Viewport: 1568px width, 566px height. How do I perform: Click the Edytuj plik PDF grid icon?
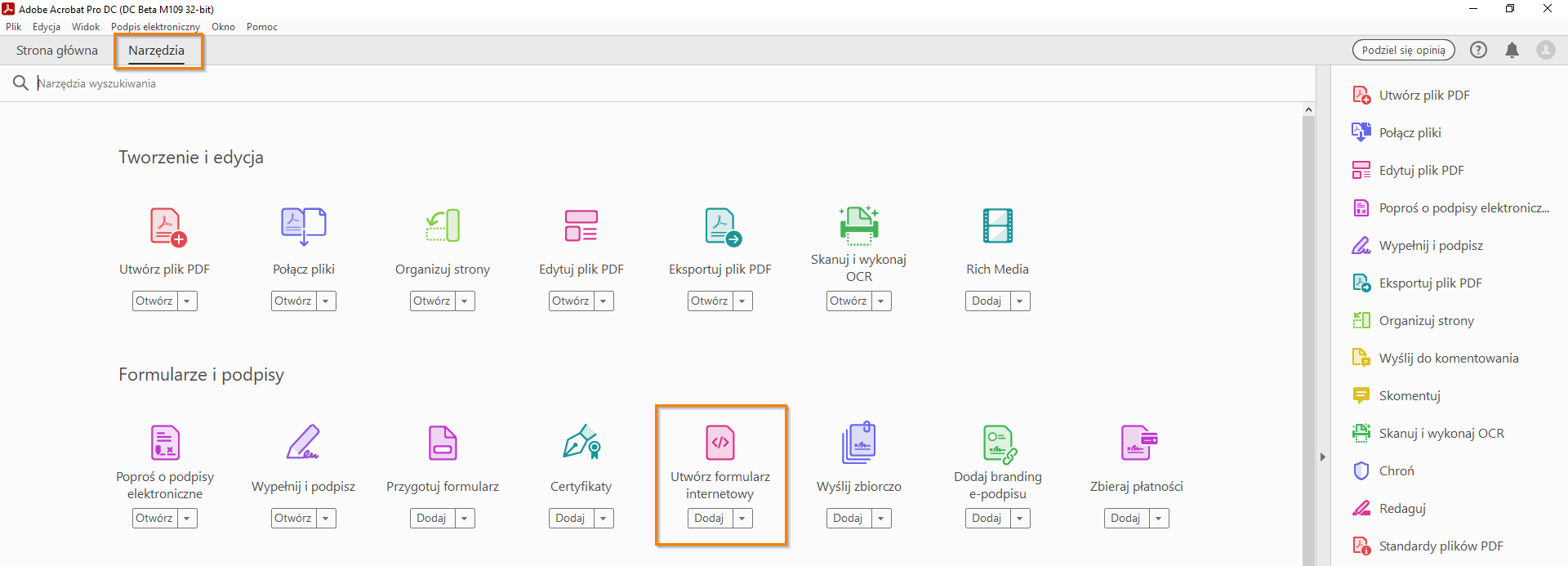coord(581,226)
